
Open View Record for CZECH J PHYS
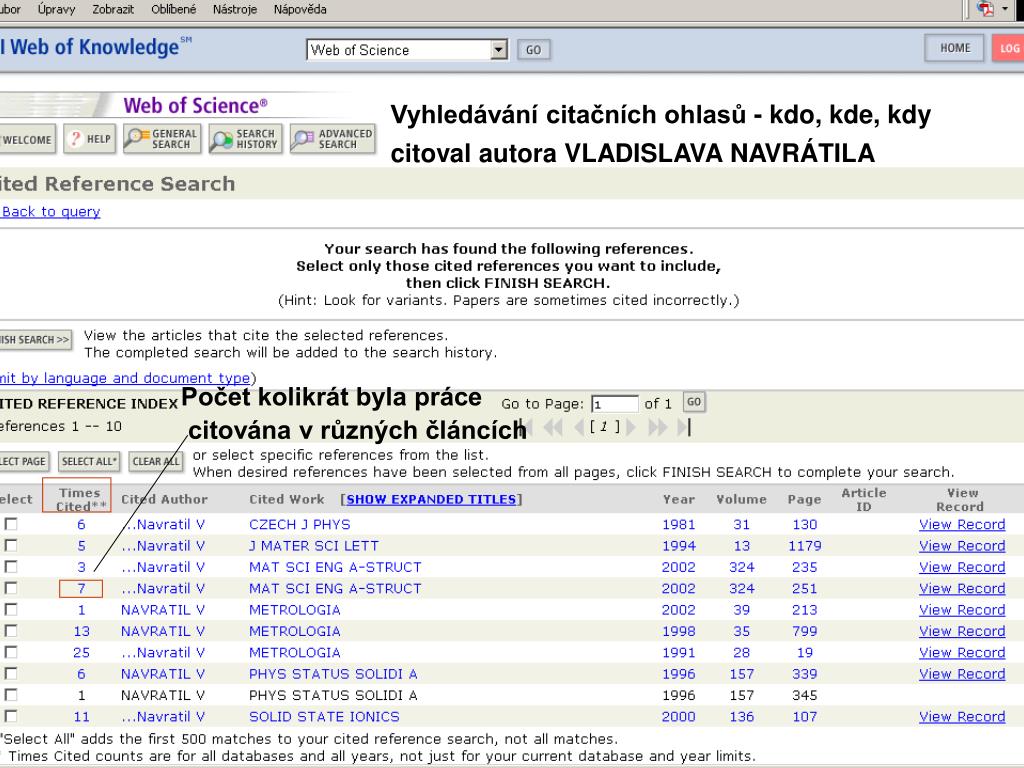click(x=962, y=524)
